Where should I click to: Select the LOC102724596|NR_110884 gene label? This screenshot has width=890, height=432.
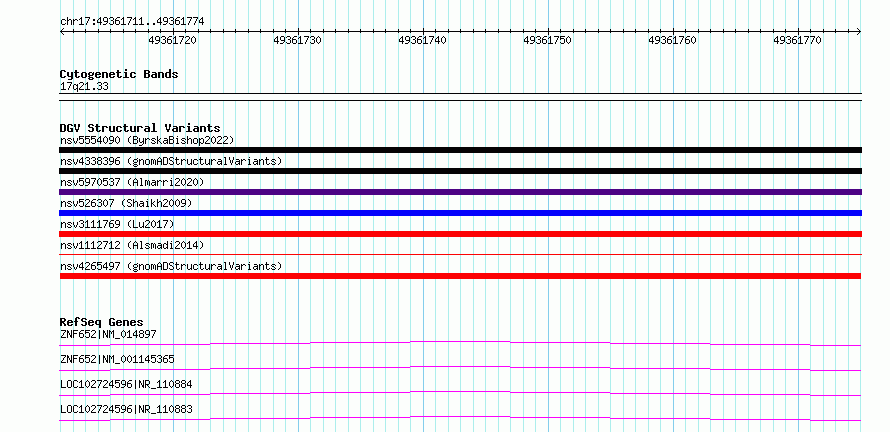[126, 384]
